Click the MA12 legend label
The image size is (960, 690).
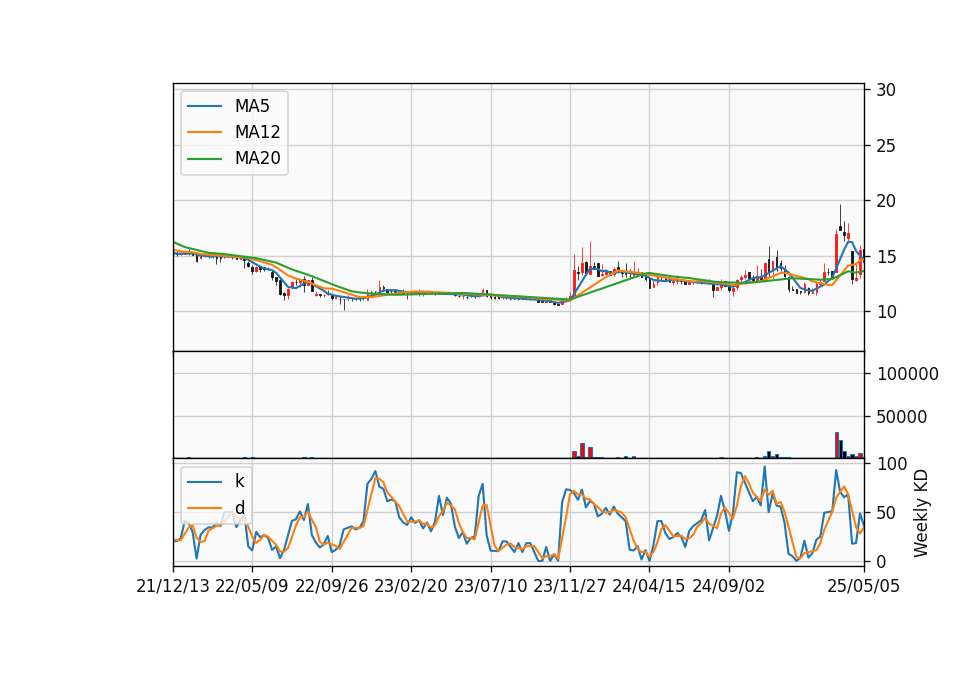point(257,132)
